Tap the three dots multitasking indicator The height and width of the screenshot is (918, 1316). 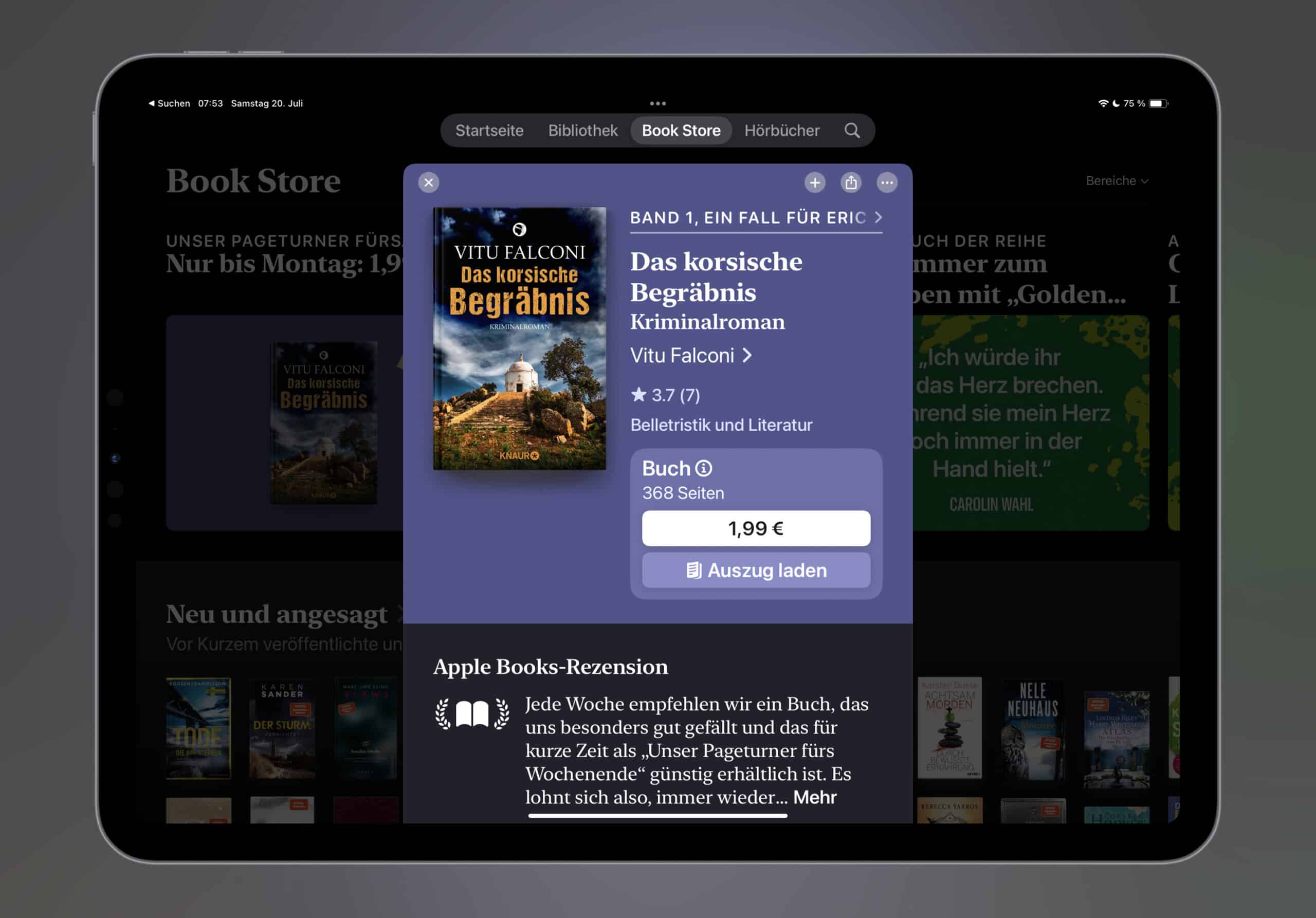click(x=657, y=104)
